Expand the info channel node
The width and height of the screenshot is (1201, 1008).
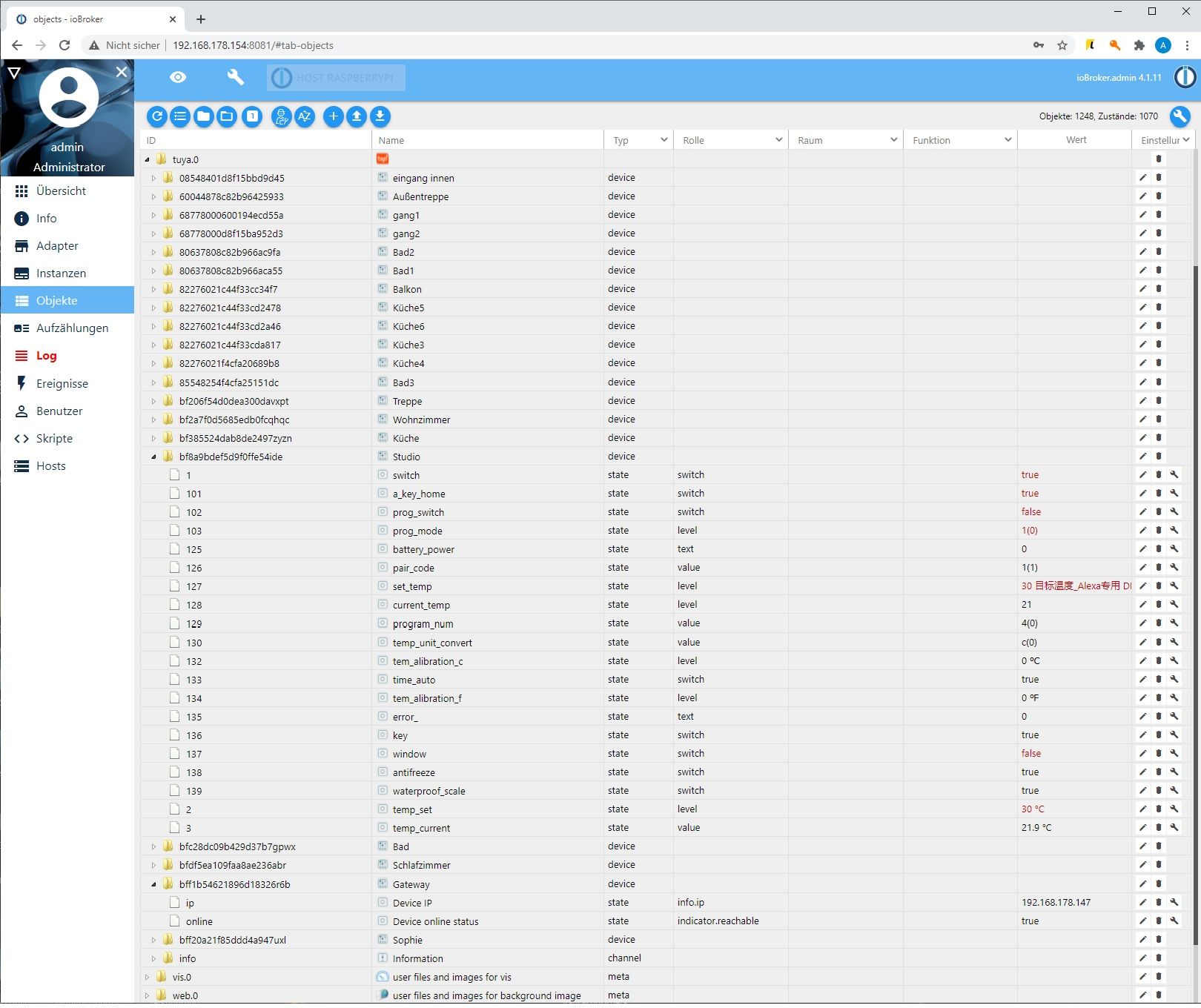tap(153, 958)
